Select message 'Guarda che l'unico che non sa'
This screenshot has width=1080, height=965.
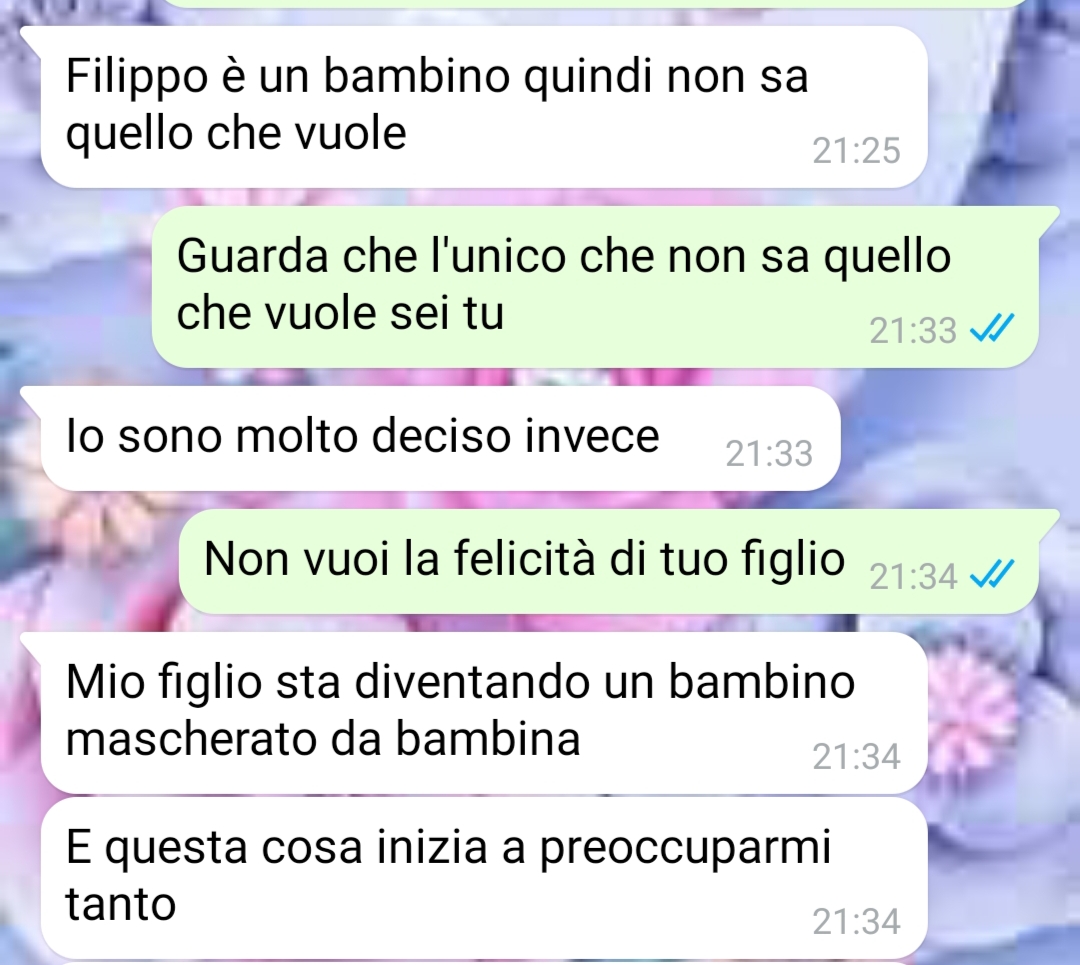(x=595, y=287)
